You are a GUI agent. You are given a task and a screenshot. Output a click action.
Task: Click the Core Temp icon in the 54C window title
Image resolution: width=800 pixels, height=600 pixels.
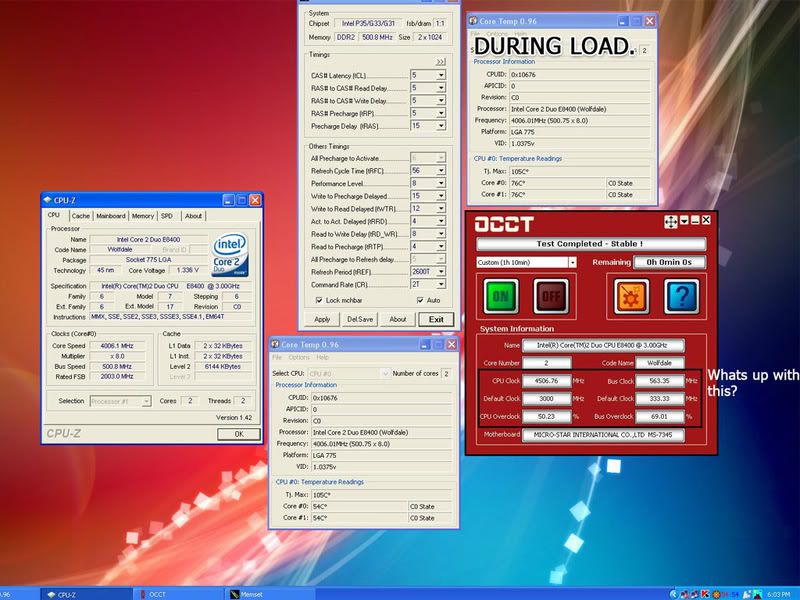(x=275, y=344)
